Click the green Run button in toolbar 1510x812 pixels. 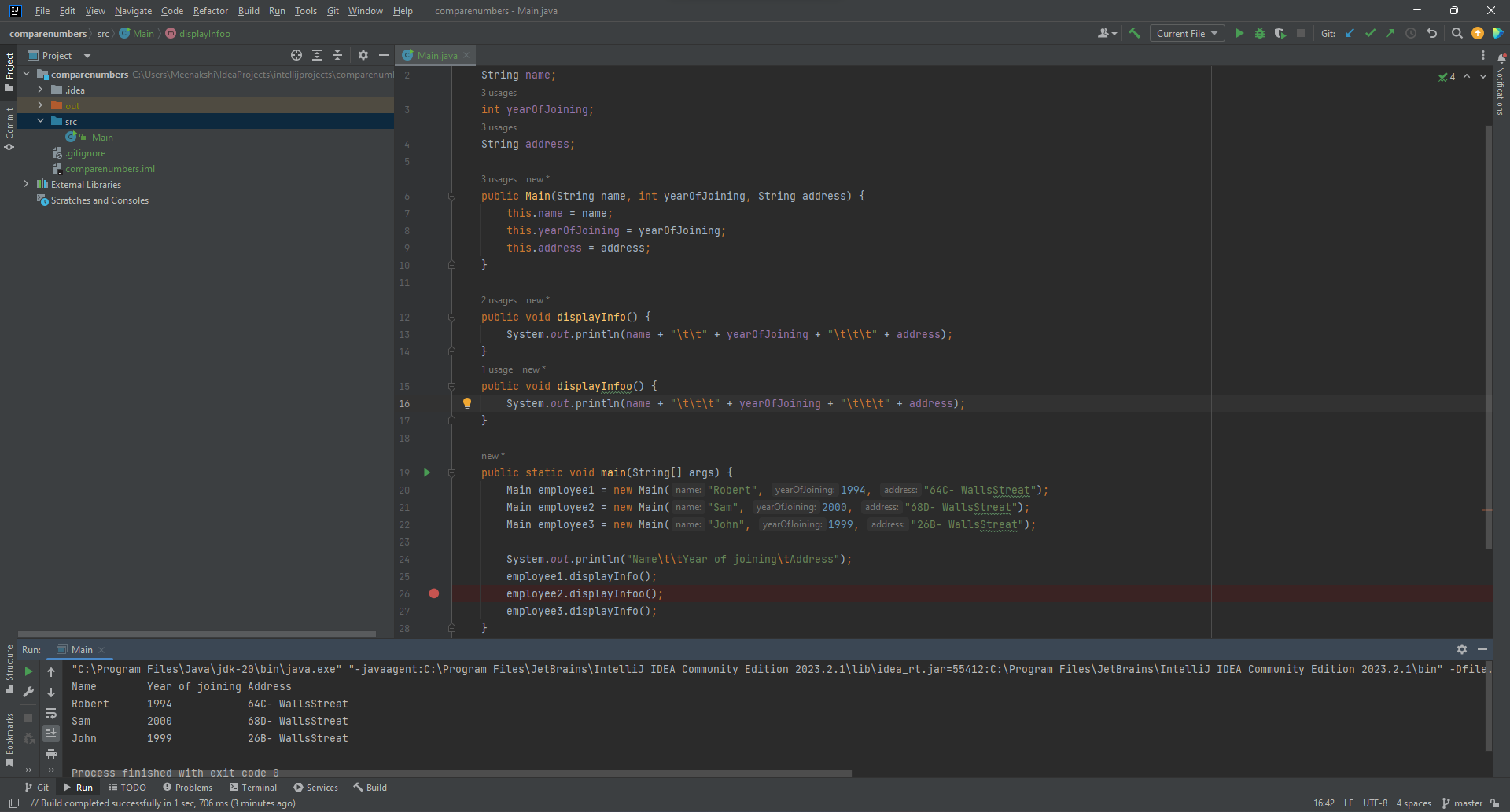click(x=1239, y=33)
